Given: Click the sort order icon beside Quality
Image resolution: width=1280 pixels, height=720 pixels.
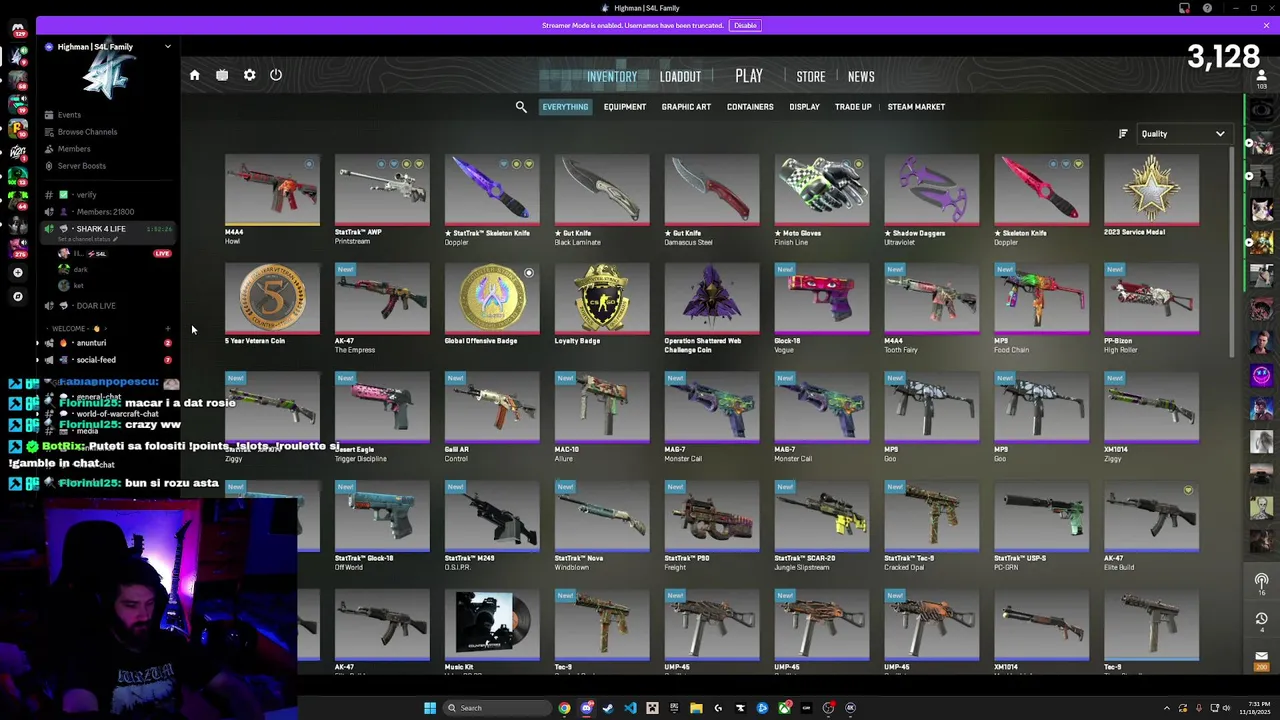Looking at the screenshot, I should tap(1123, 134).
